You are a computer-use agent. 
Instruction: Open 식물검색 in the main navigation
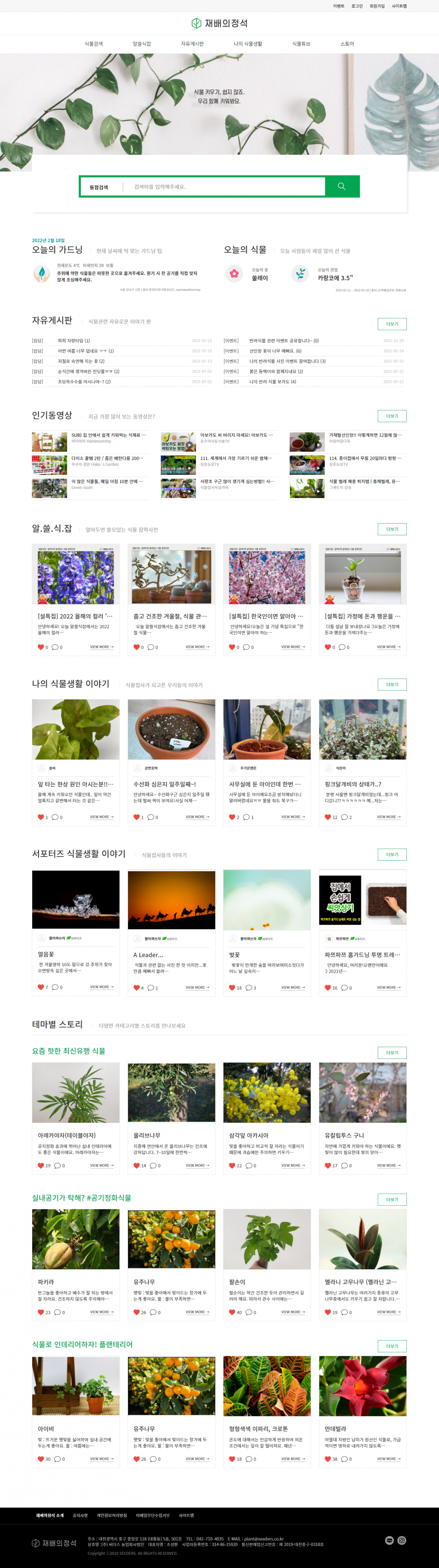click(94, 44)
